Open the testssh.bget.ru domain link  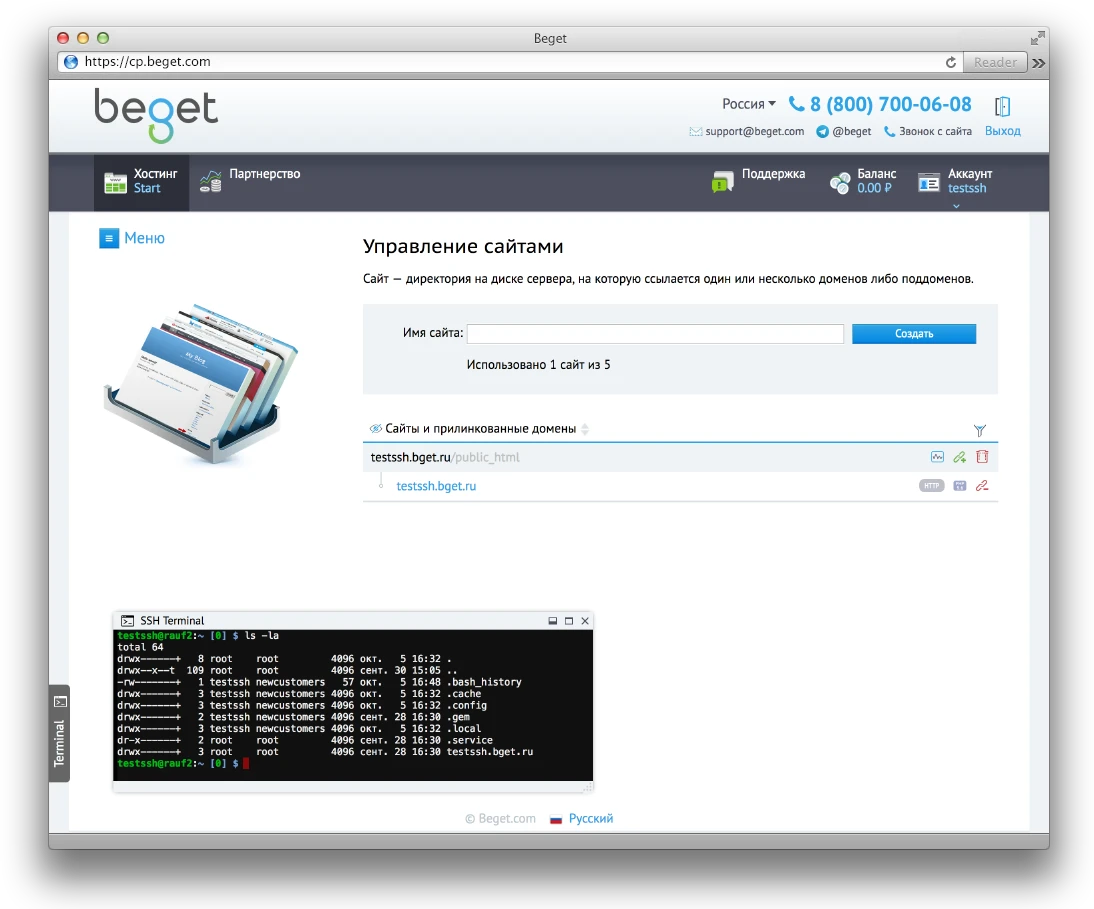pyautogui.click(x=436, y=486)
